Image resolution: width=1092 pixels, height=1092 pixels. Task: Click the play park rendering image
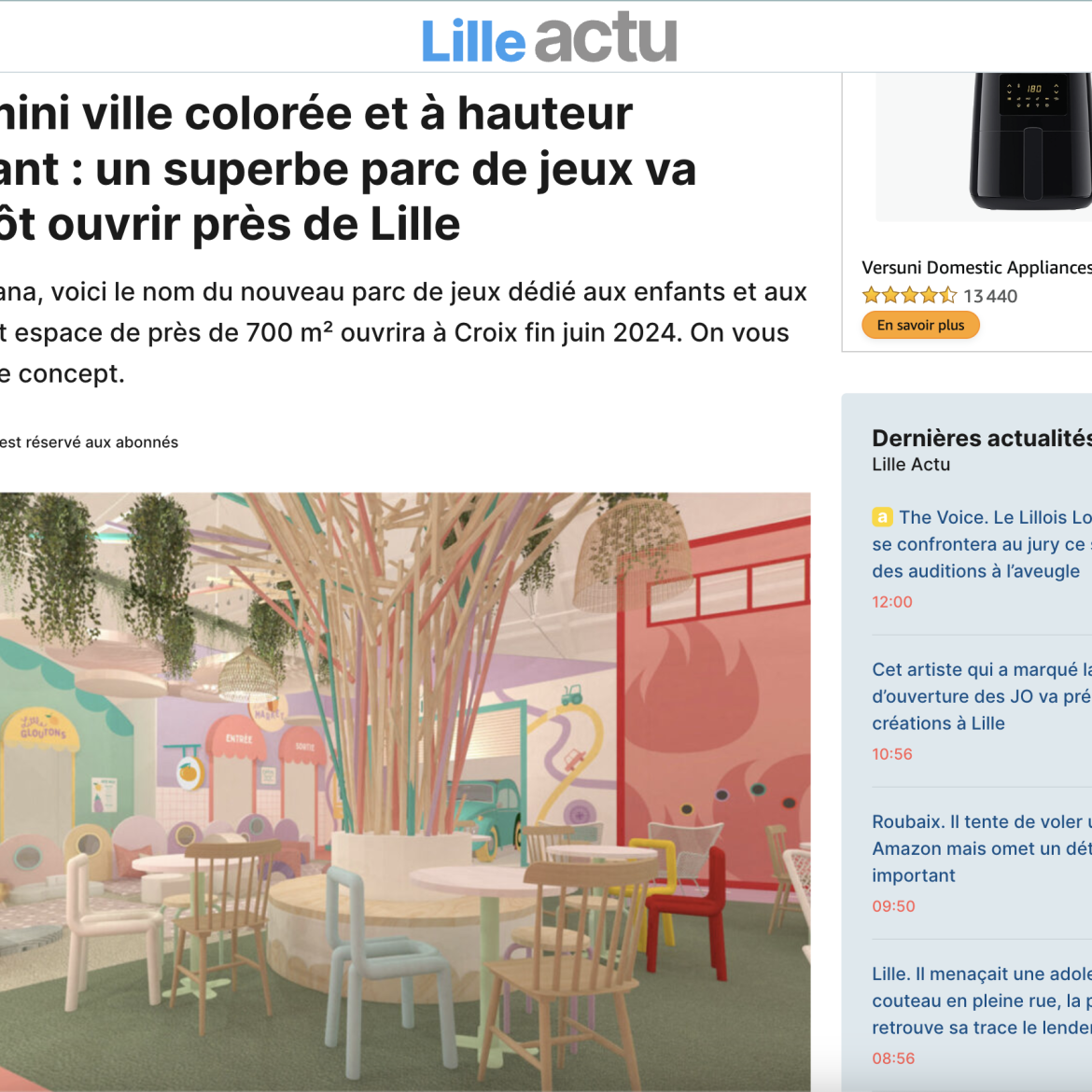click(405, 791)
